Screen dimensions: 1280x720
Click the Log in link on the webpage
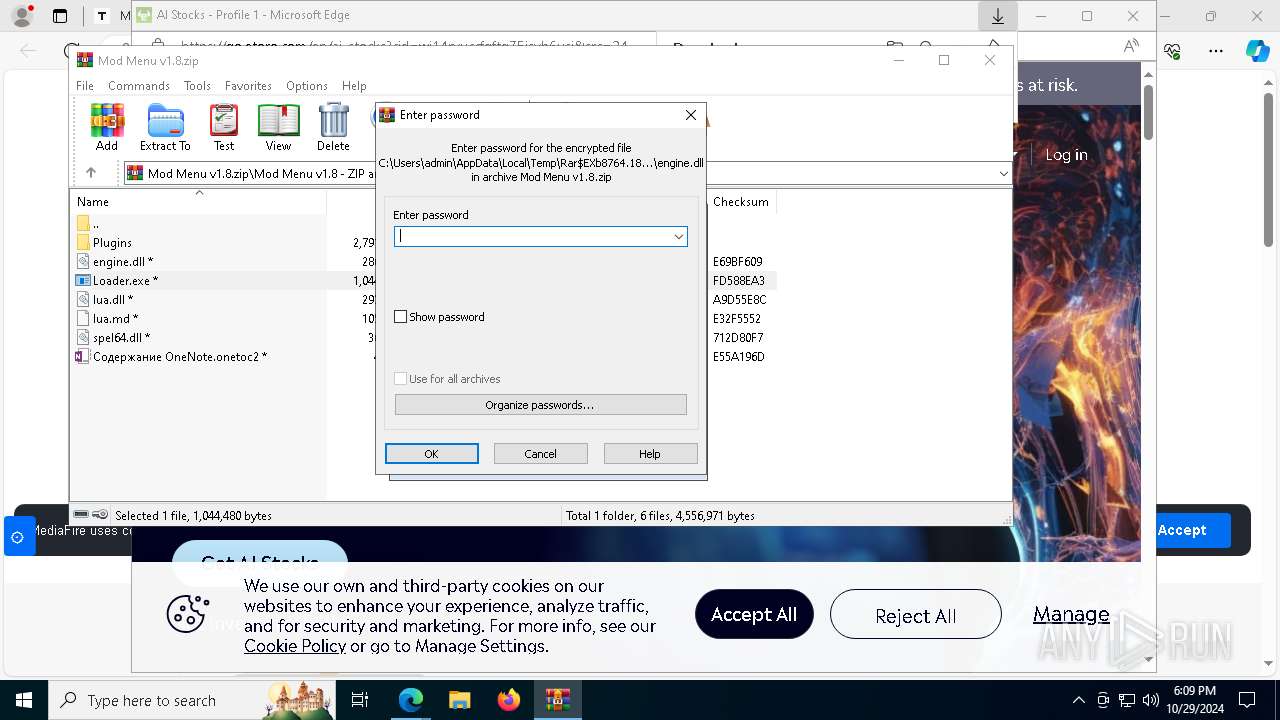(1066, 155)
